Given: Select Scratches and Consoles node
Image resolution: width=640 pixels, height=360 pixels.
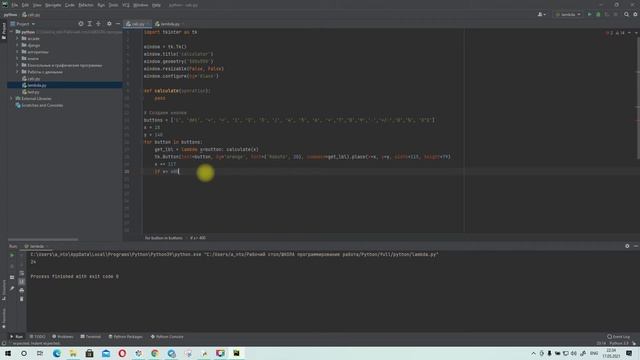Looking at the screenshot, I should pyautogui.click(x=39, y=105).
